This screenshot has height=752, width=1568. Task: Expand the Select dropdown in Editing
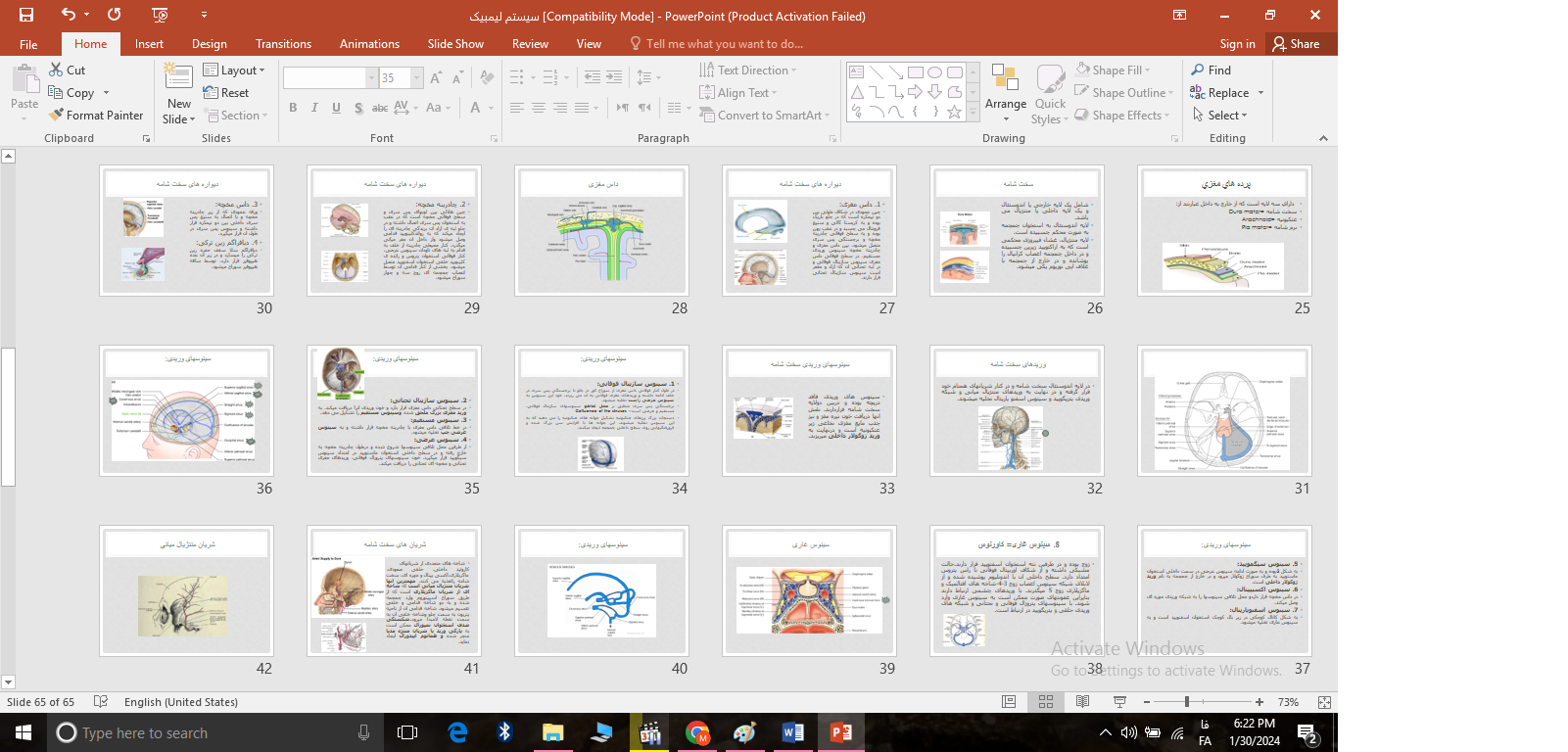point(1221,116)
